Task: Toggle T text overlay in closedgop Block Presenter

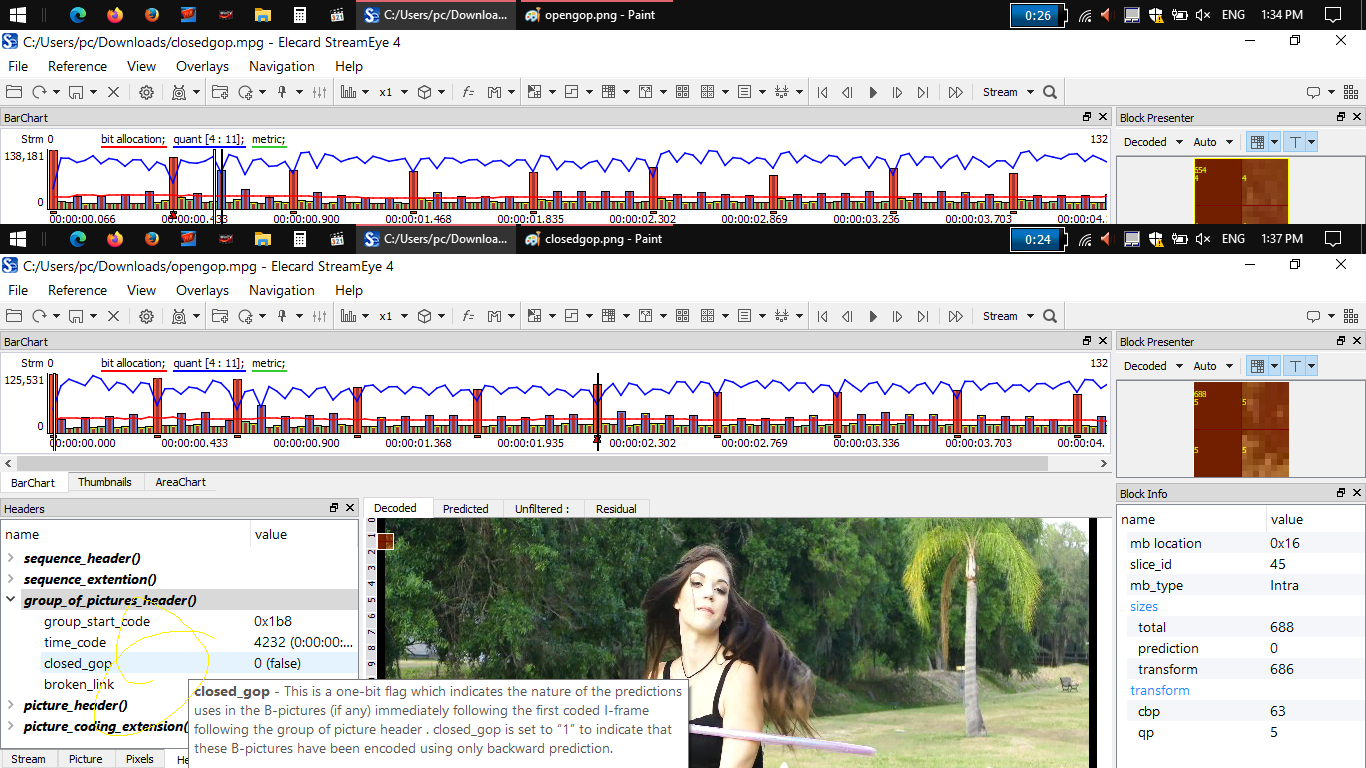Action: (1295, 142)
